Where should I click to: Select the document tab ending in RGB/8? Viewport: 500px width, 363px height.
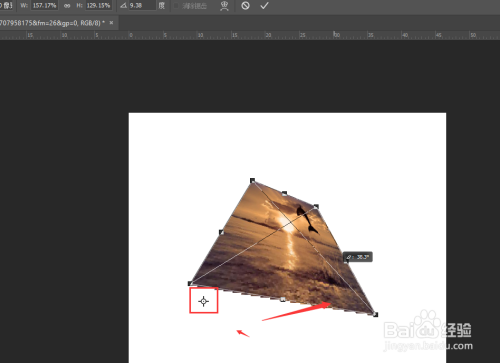click(53, 23)
